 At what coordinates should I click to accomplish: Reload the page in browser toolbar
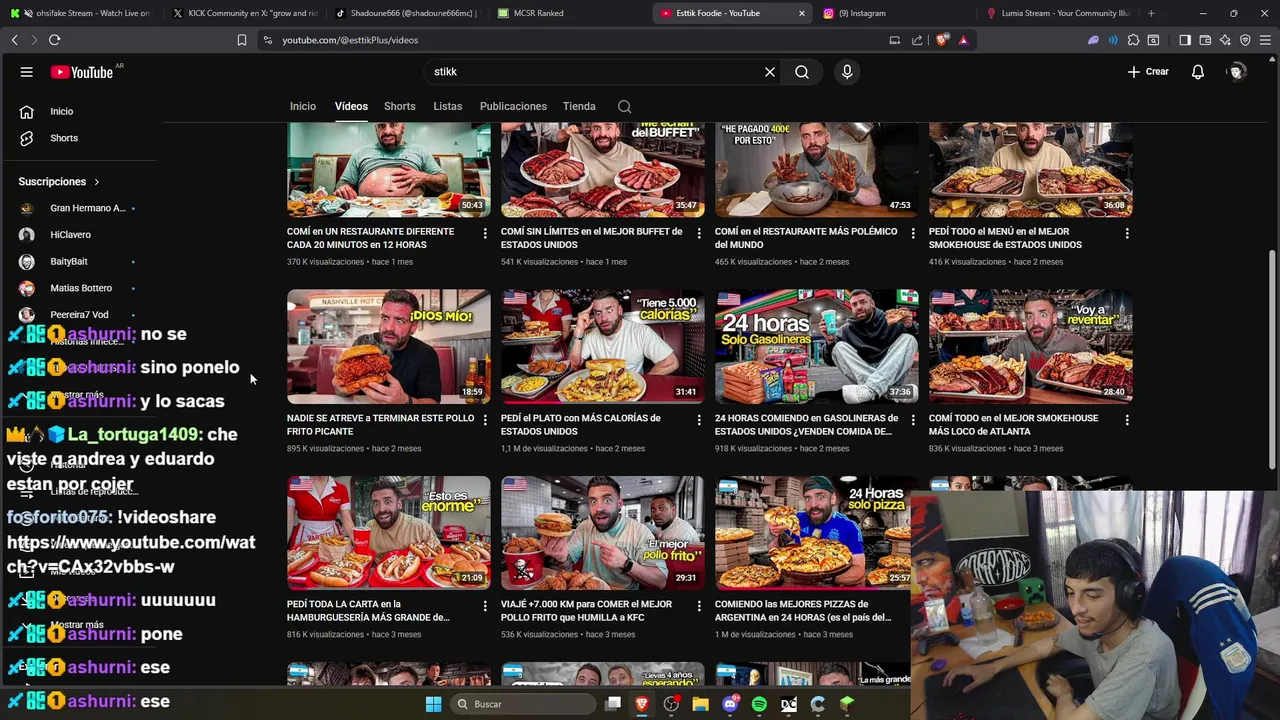point(54,40)
